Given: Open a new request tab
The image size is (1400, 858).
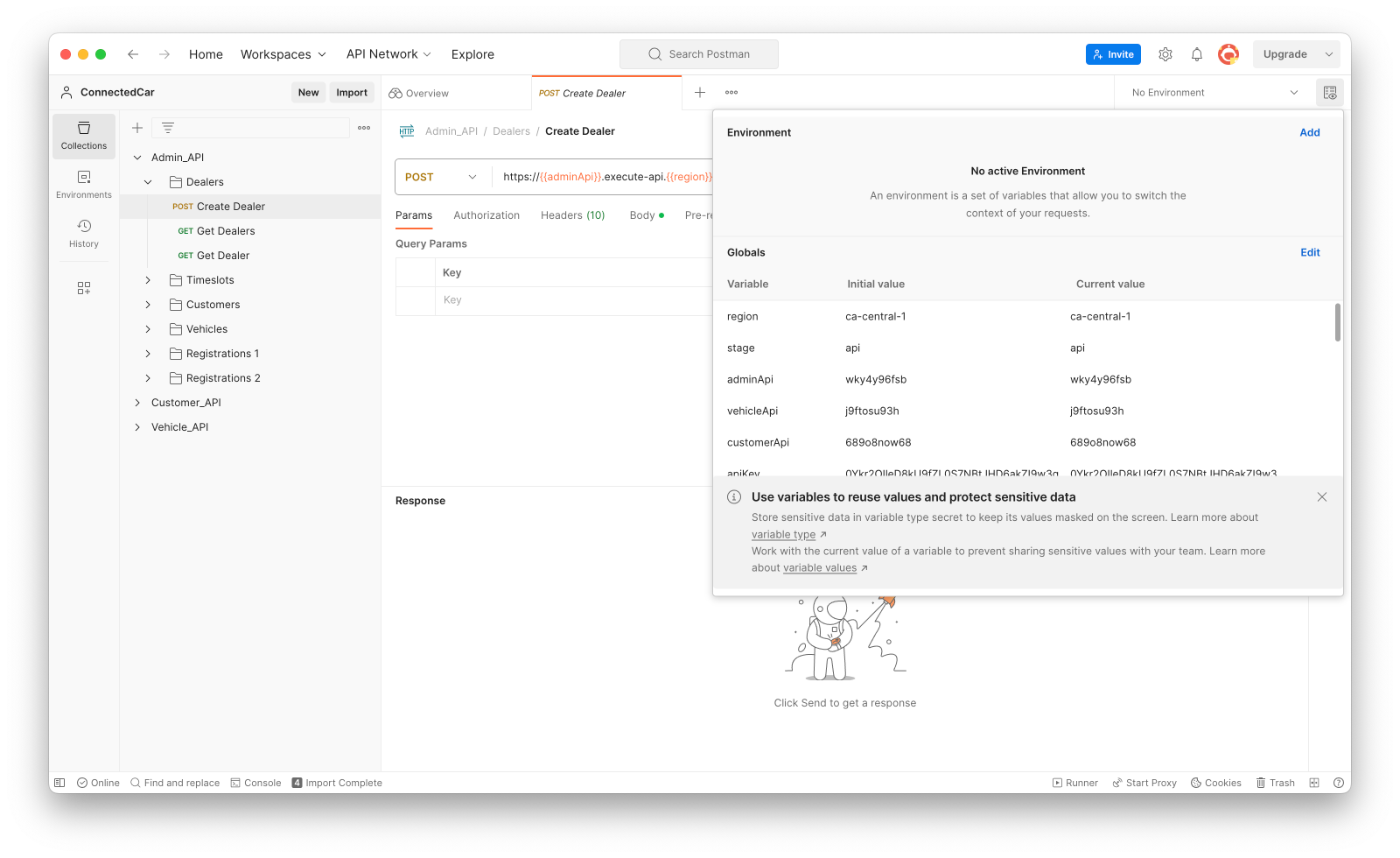Looking at the screenshot, I should 700,93.
